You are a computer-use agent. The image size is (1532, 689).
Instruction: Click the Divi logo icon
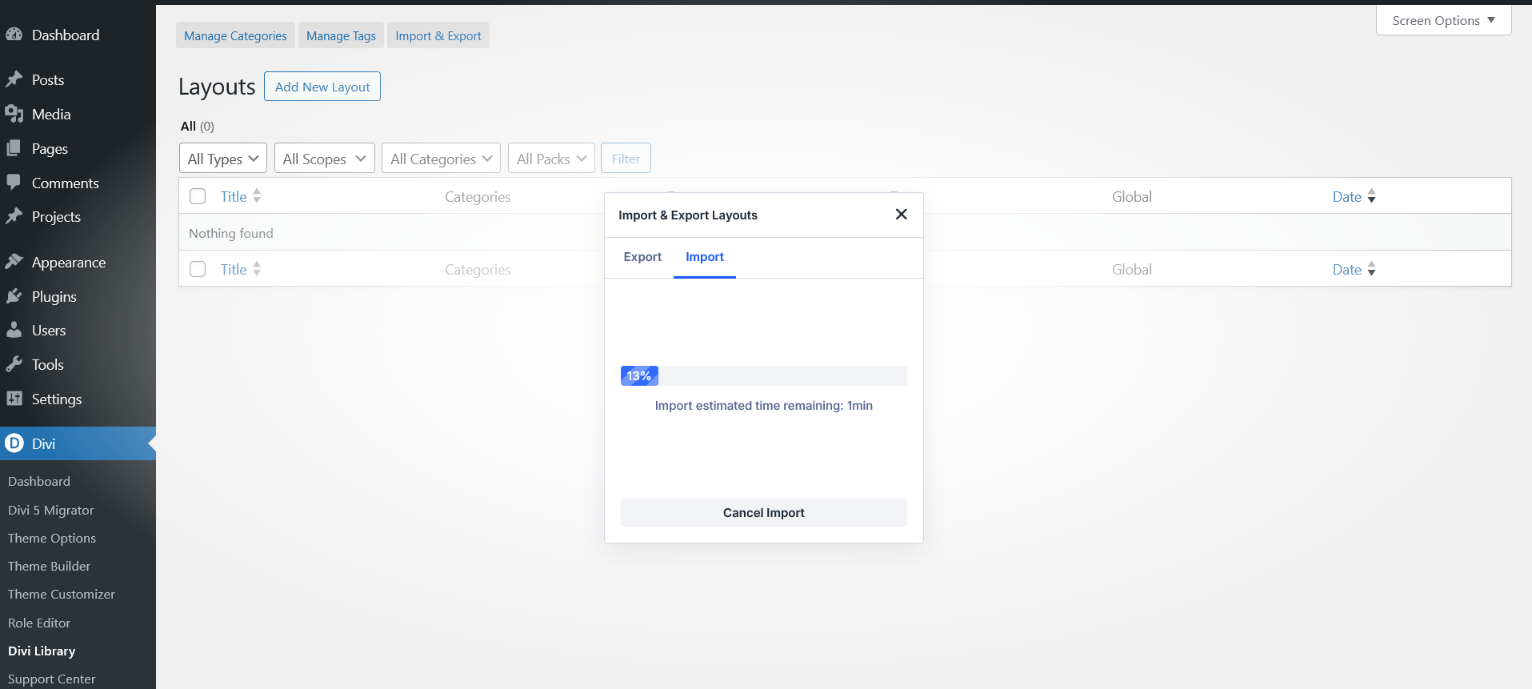click(14, 443)
